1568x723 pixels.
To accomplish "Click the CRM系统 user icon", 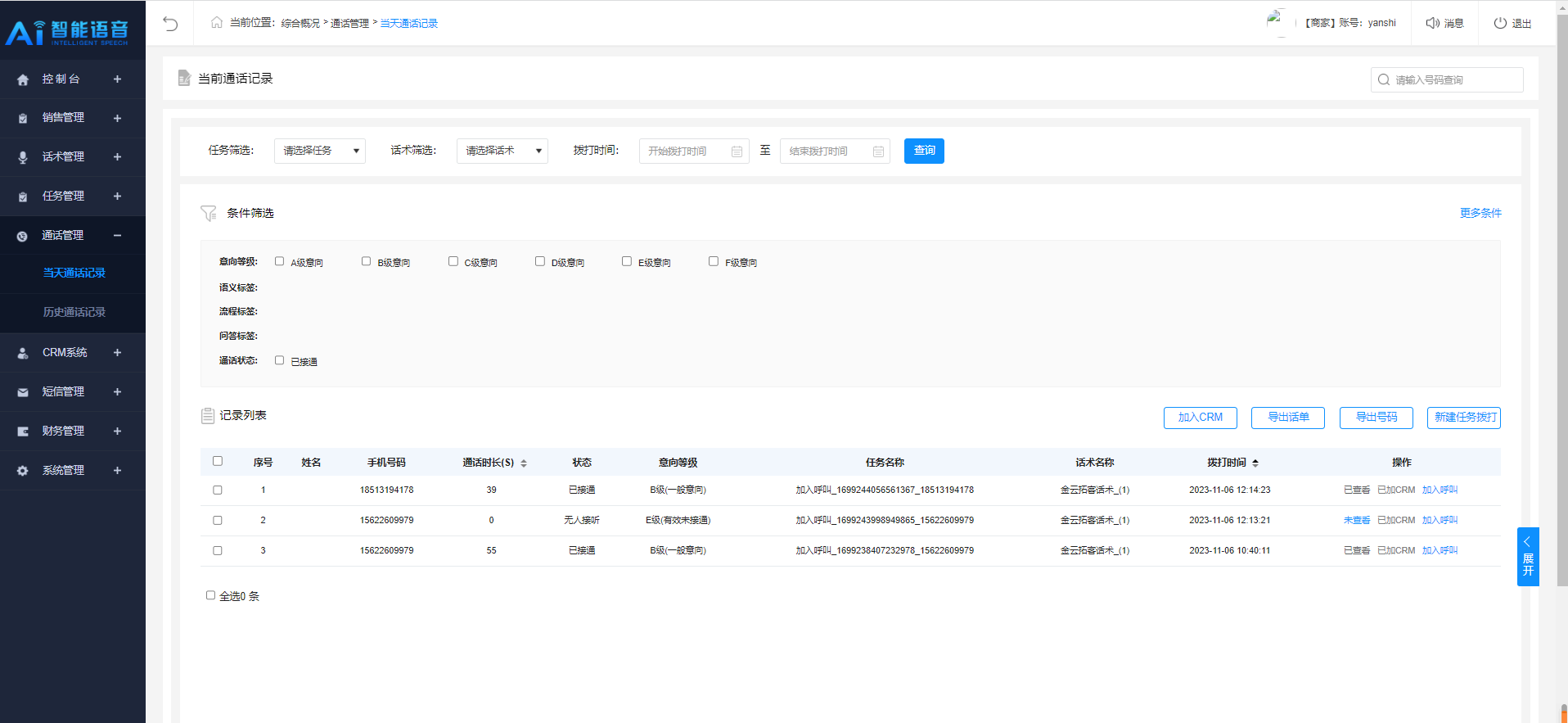I will click(23, 353).
